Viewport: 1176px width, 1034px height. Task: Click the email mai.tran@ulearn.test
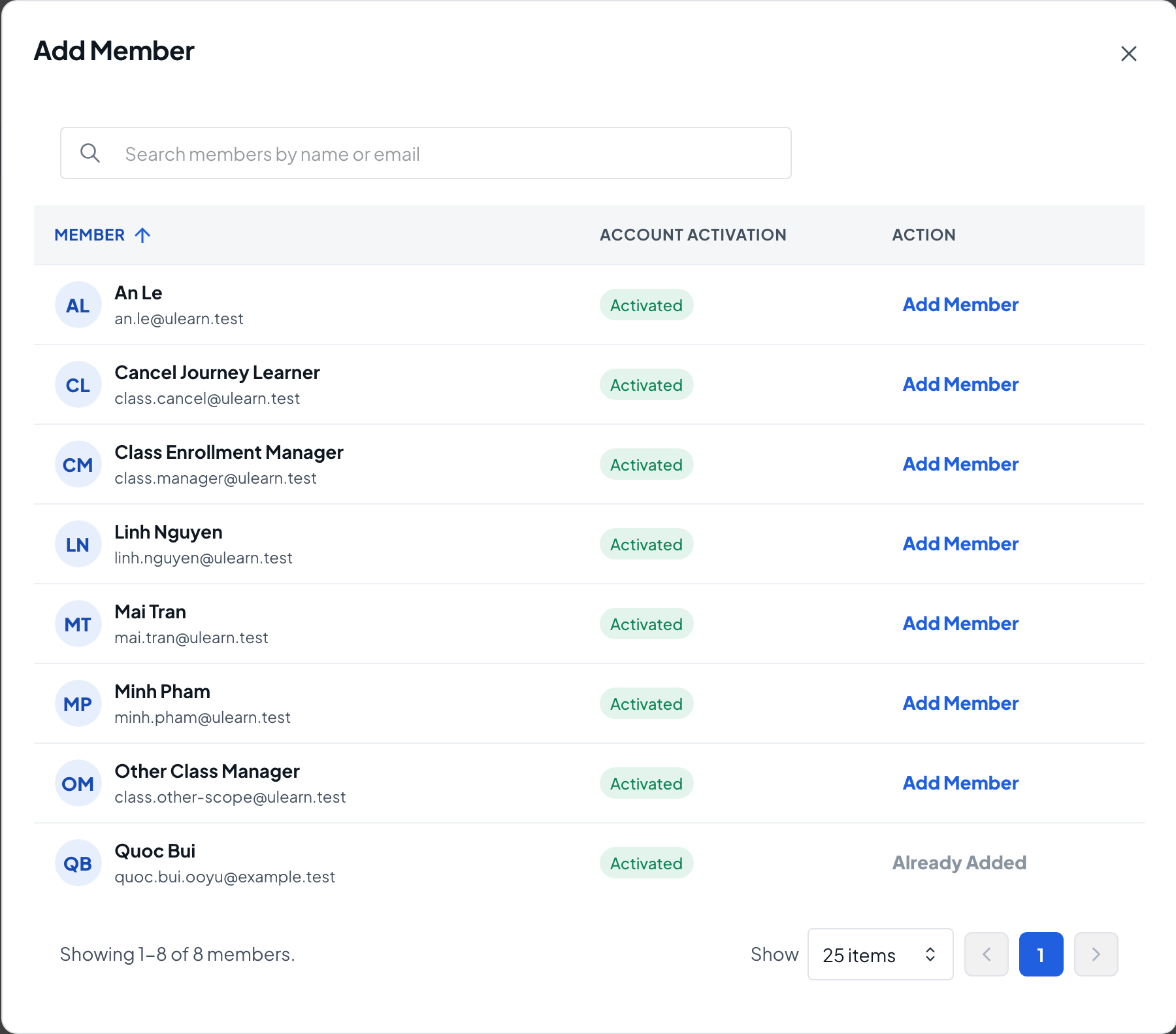[191, 637]
